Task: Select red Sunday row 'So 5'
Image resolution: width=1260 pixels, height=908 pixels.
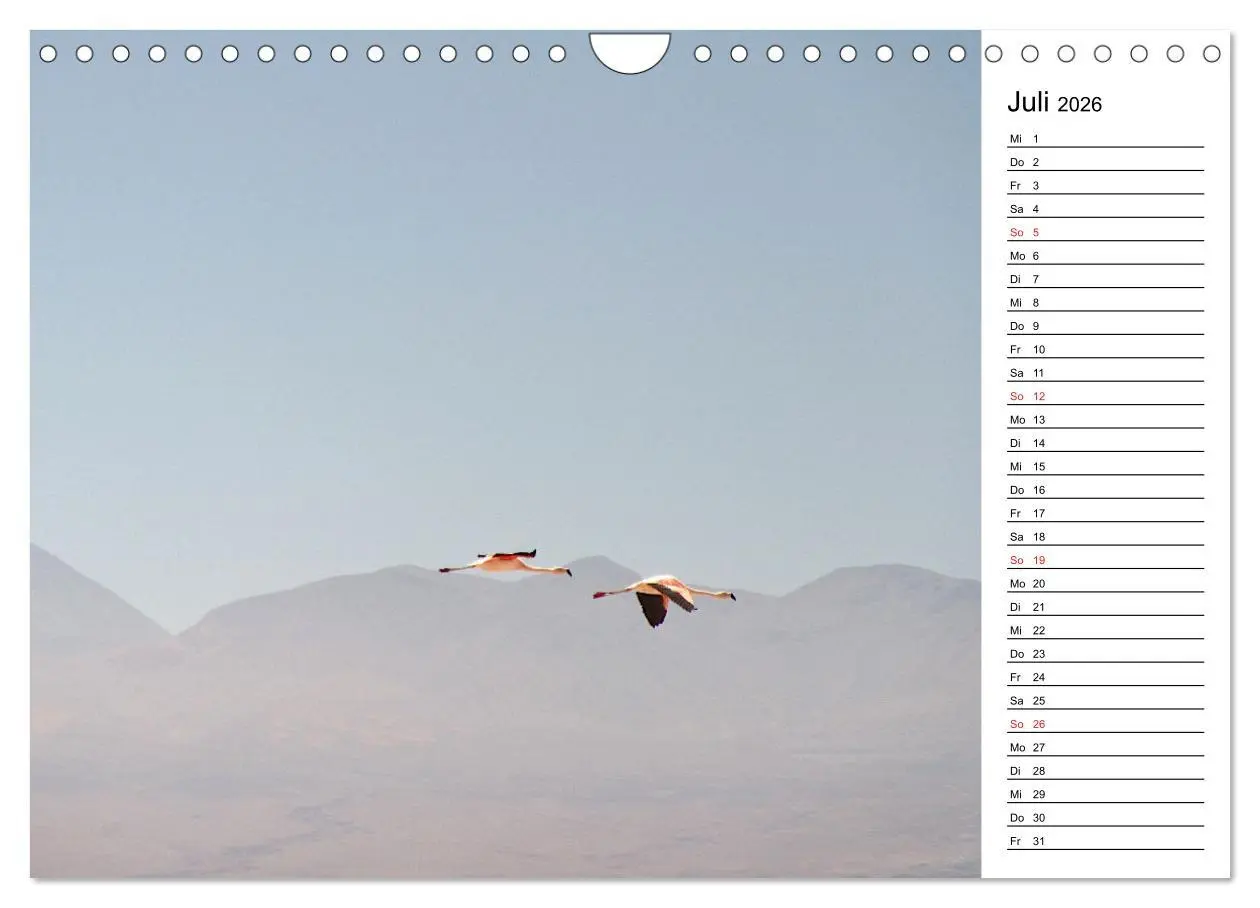Action: 1105,232
